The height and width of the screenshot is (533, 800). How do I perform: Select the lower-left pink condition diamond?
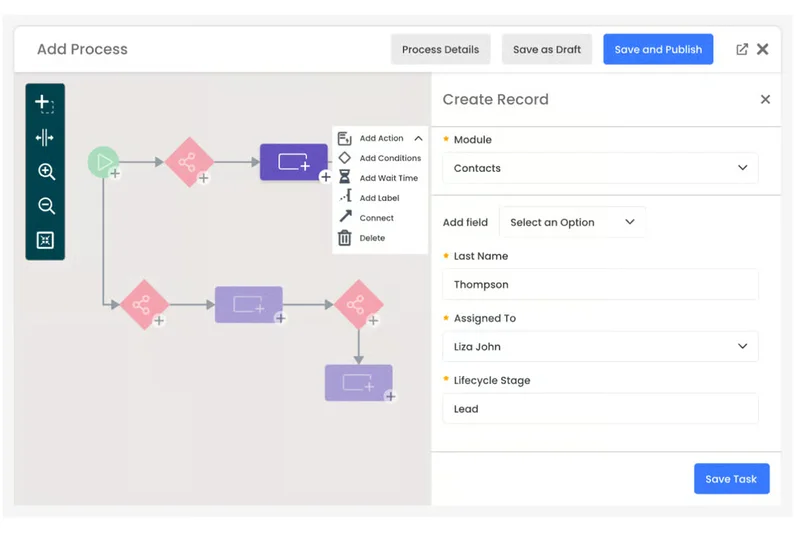coord(144,304)
